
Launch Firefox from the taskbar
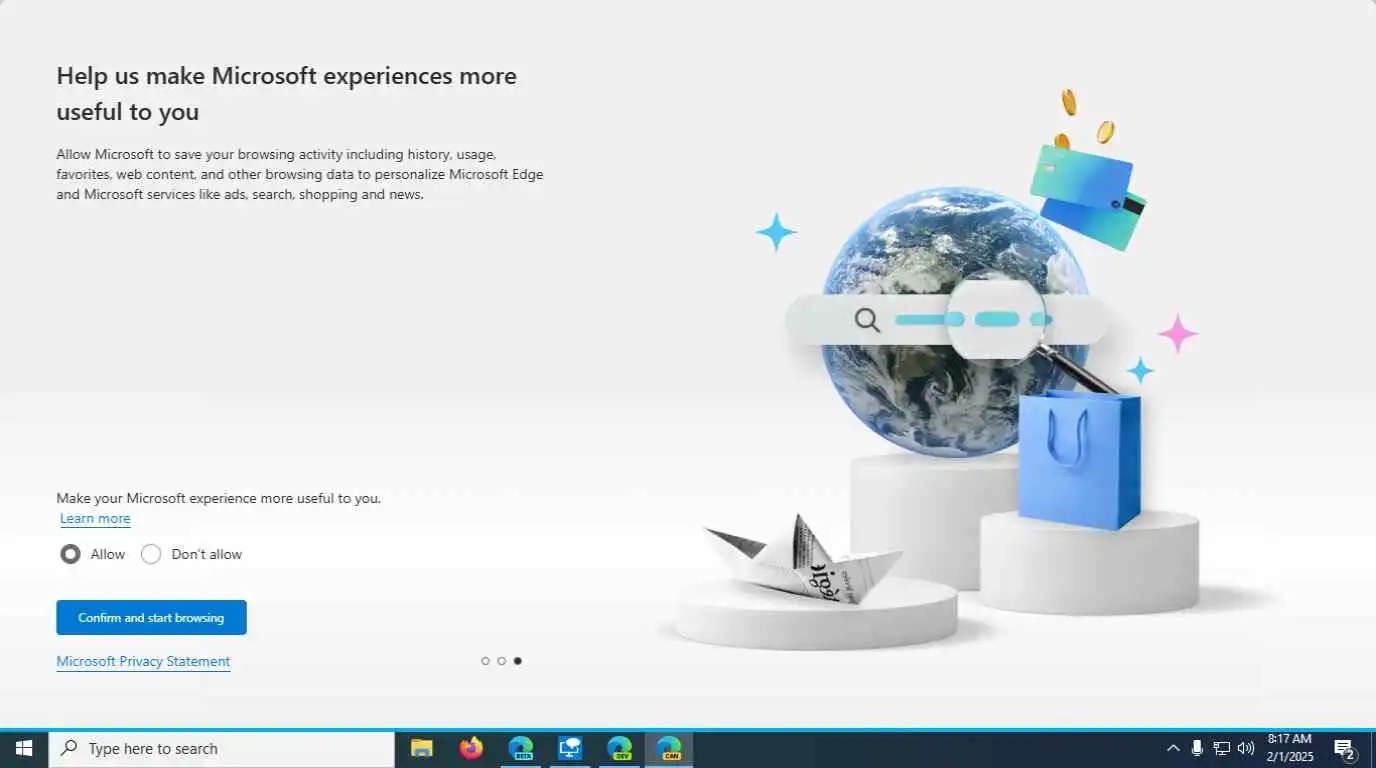471,748
